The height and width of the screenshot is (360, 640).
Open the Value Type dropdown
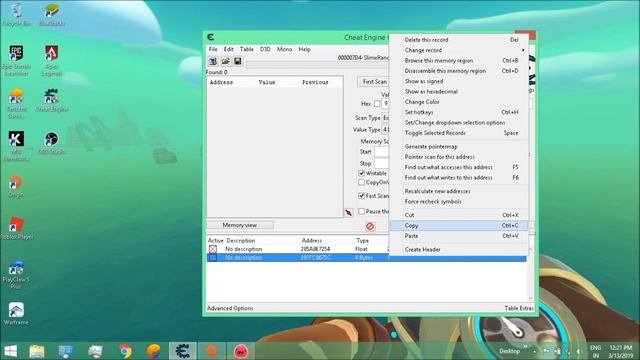(x=385, y=129)
